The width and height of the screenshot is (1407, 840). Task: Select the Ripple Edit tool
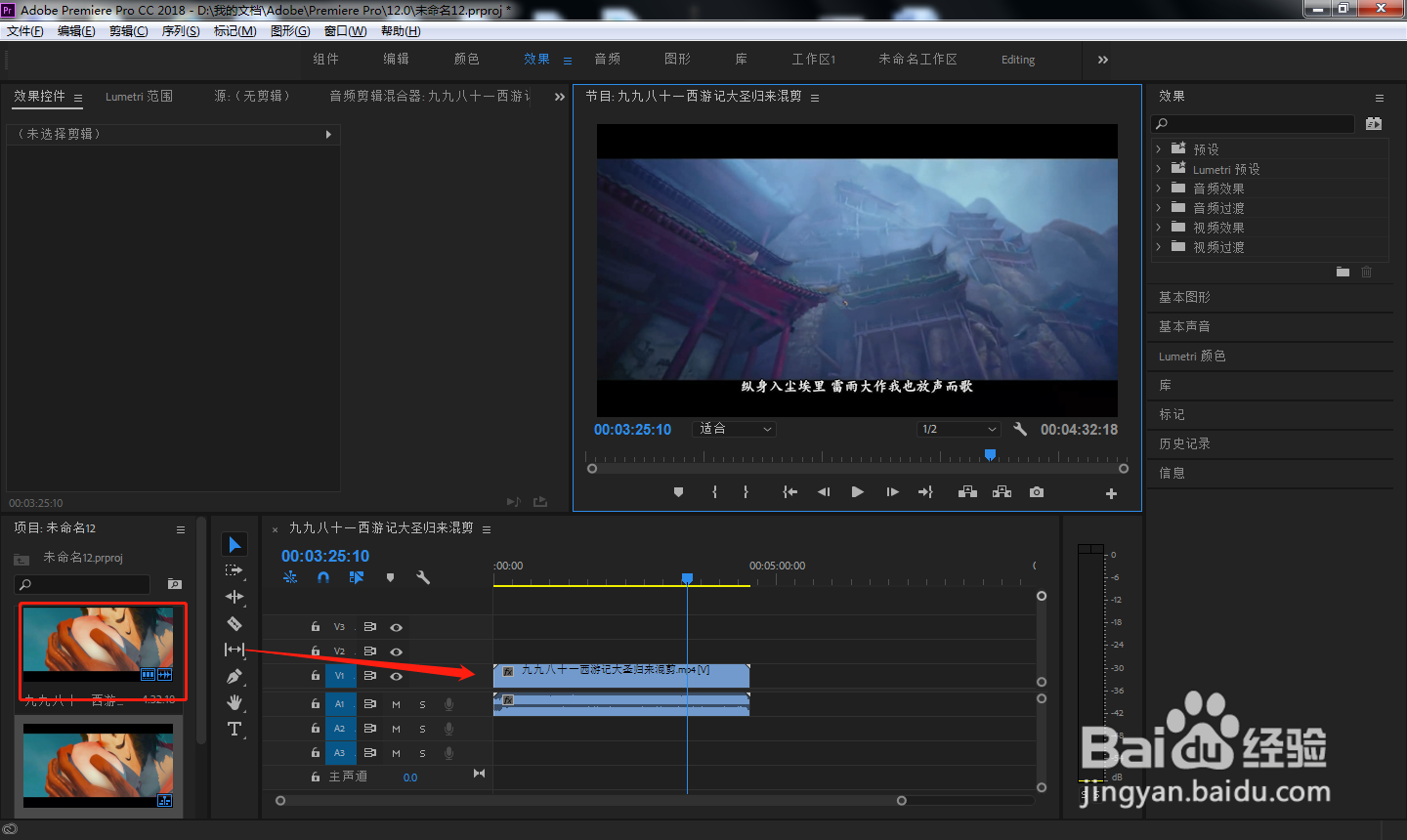(x=234, y=597)
